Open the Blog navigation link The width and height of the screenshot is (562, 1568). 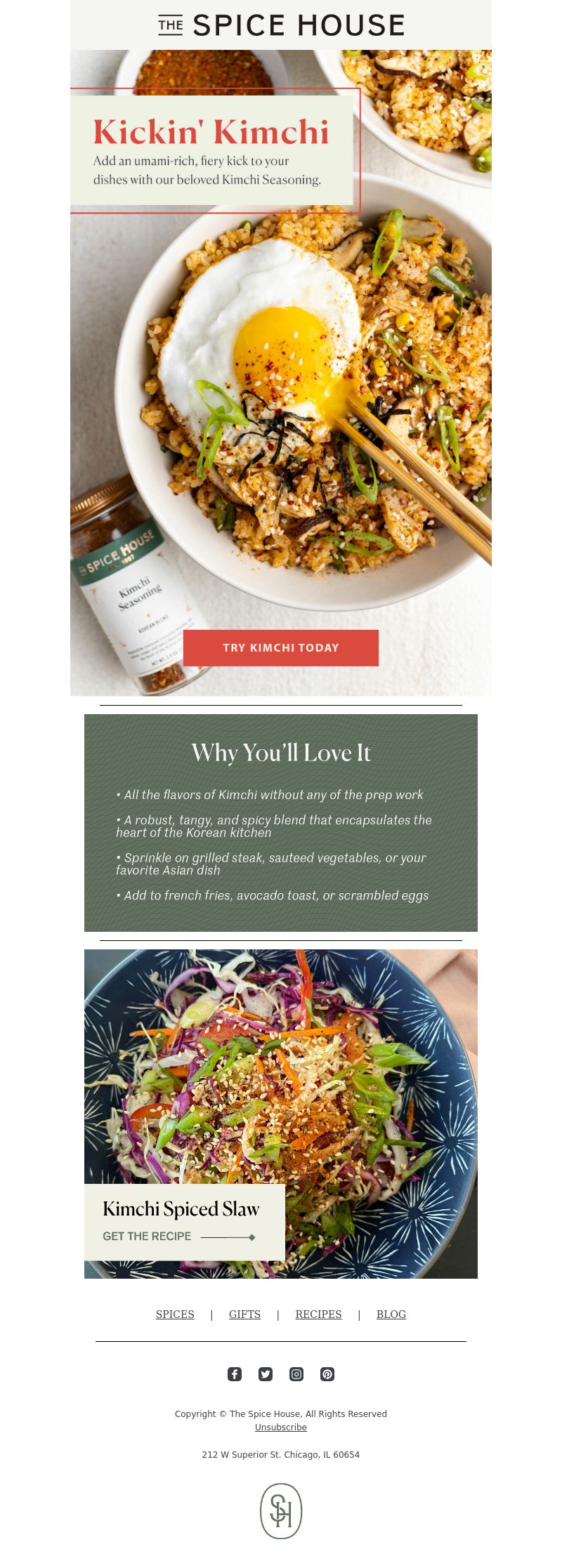tap(391, 1315)
